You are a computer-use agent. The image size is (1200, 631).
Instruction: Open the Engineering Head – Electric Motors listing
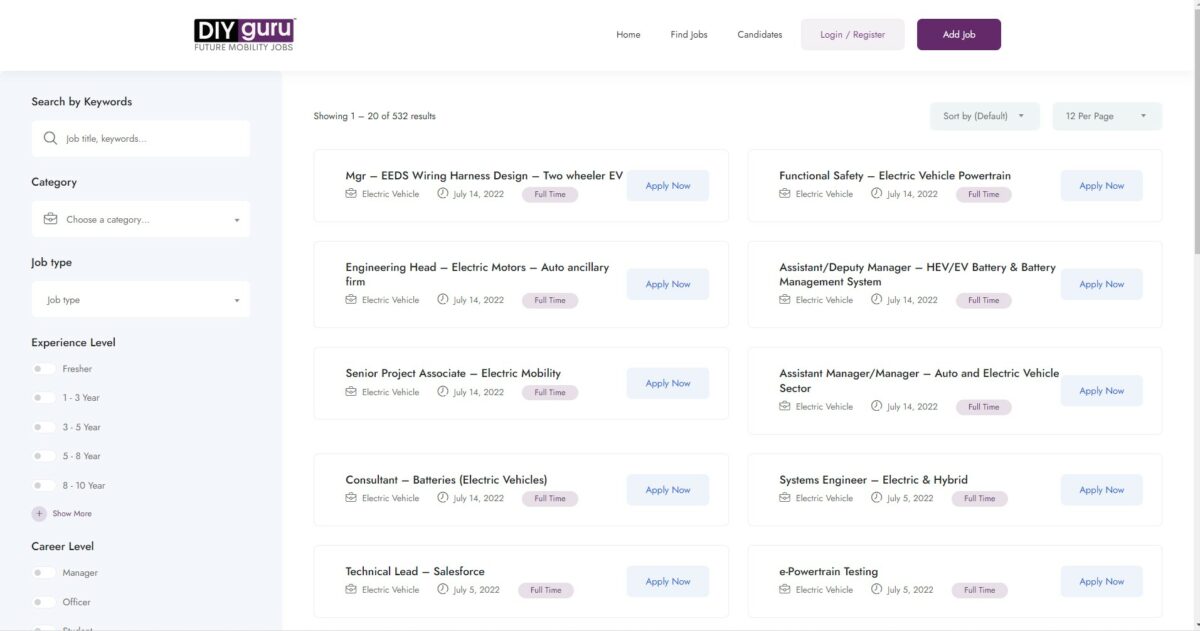tap(477, 275)
